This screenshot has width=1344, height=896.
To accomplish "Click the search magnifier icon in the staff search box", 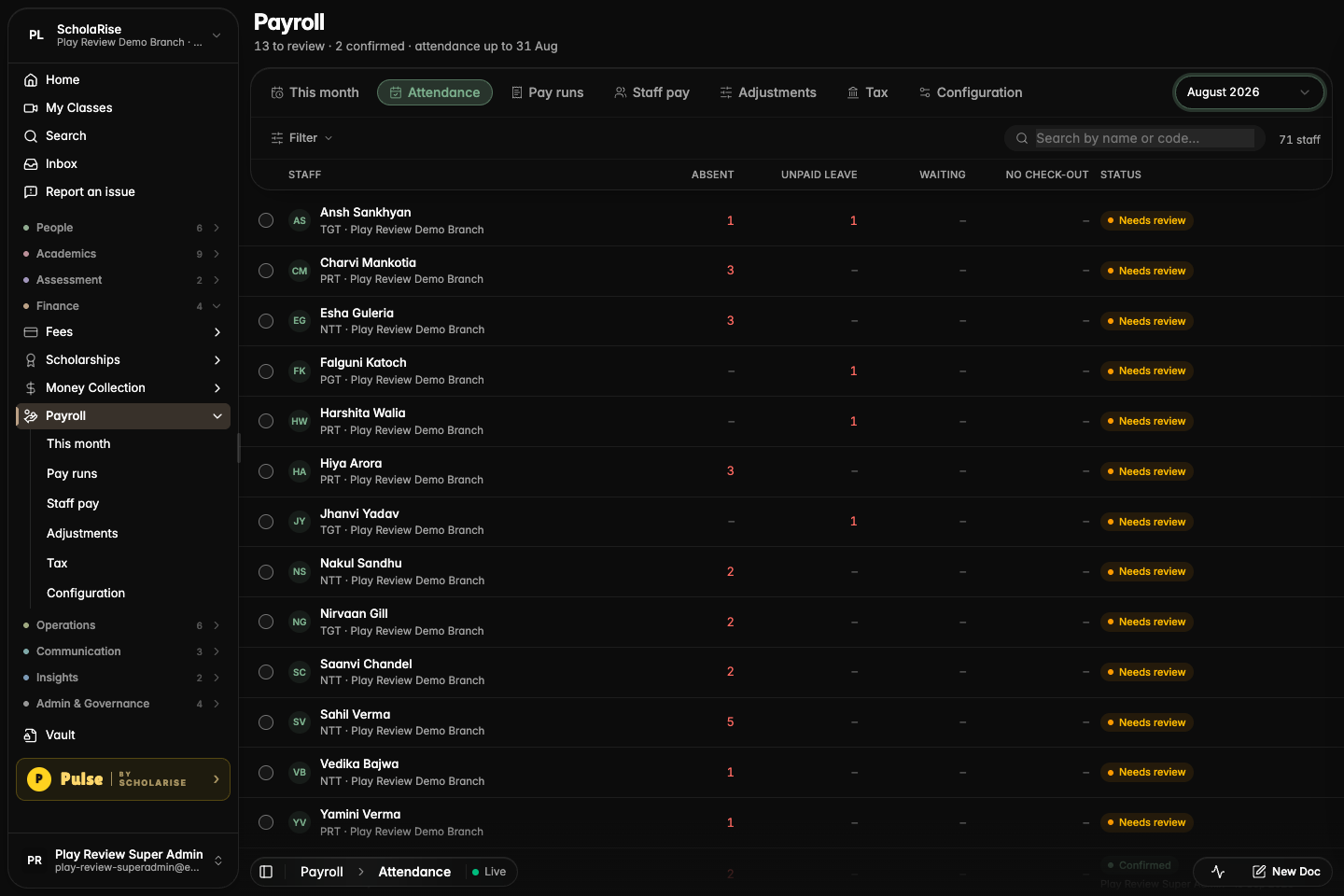I will point(1022,139).
